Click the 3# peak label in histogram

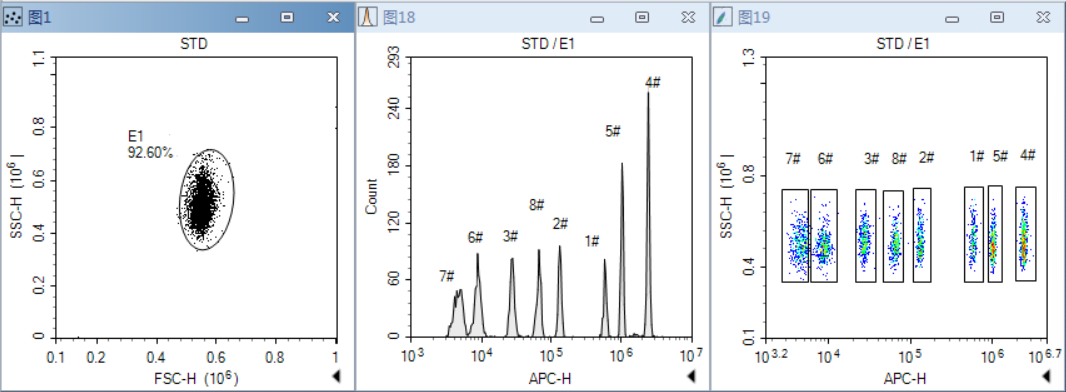(511, 236)
